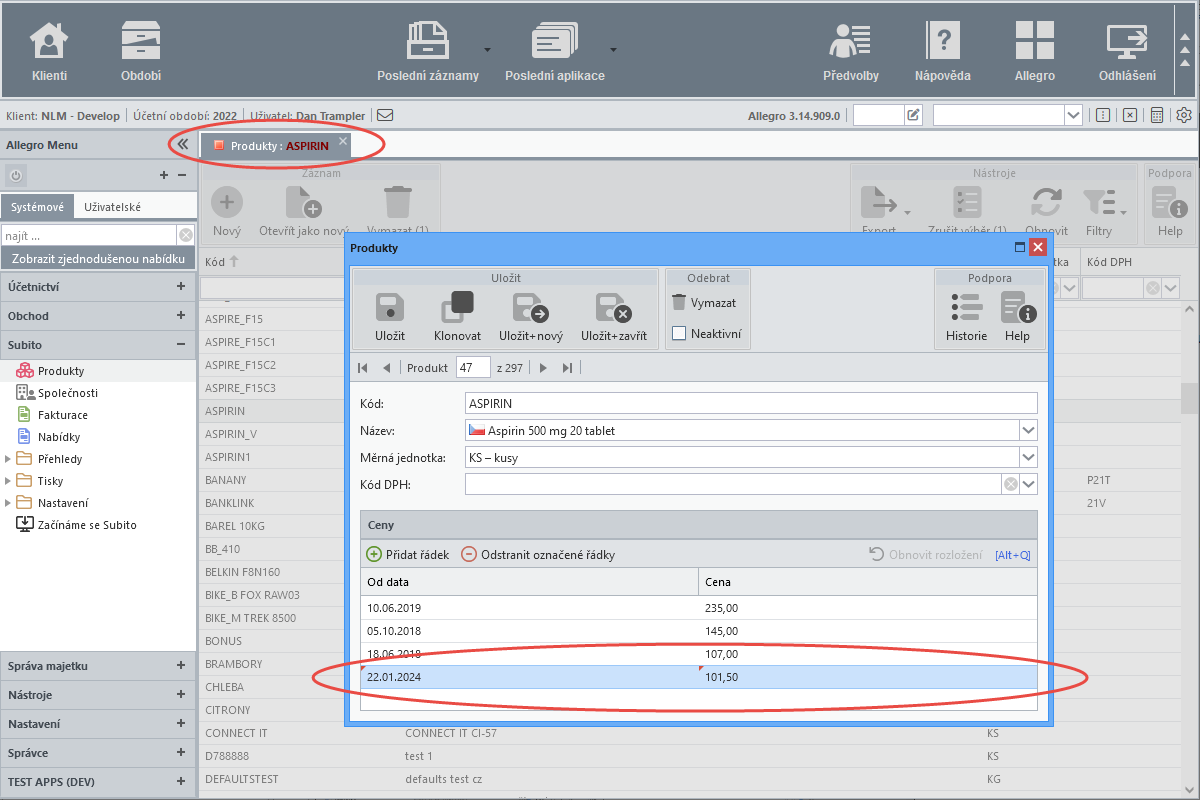
Task: Open the Klienti home icon
Action: tap(49, 42)
